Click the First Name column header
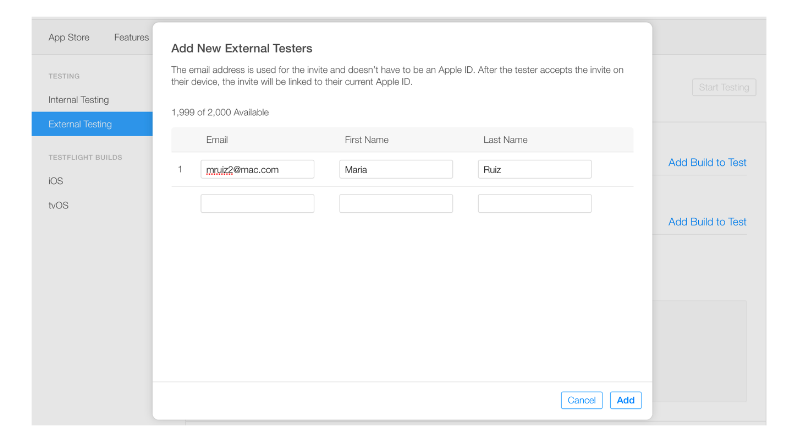Screen dimensions: 790x439 367,140
